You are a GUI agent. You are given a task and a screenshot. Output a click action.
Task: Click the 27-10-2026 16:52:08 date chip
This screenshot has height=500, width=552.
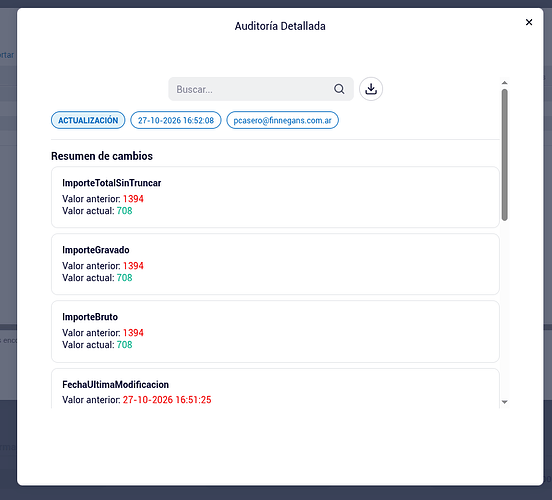(x=176, y=120)
